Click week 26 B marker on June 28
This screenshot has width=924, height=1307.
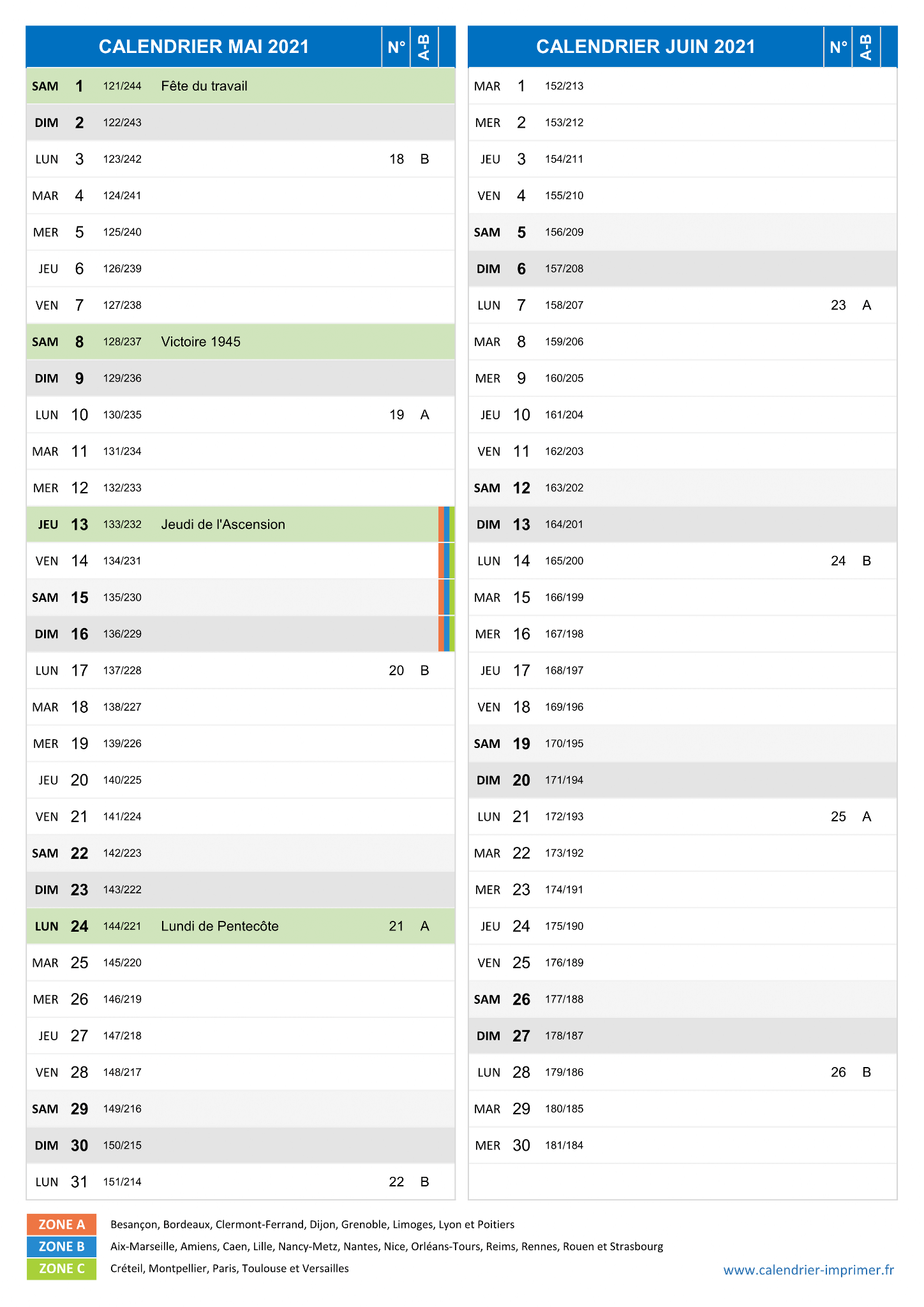tap(867, 1072)
